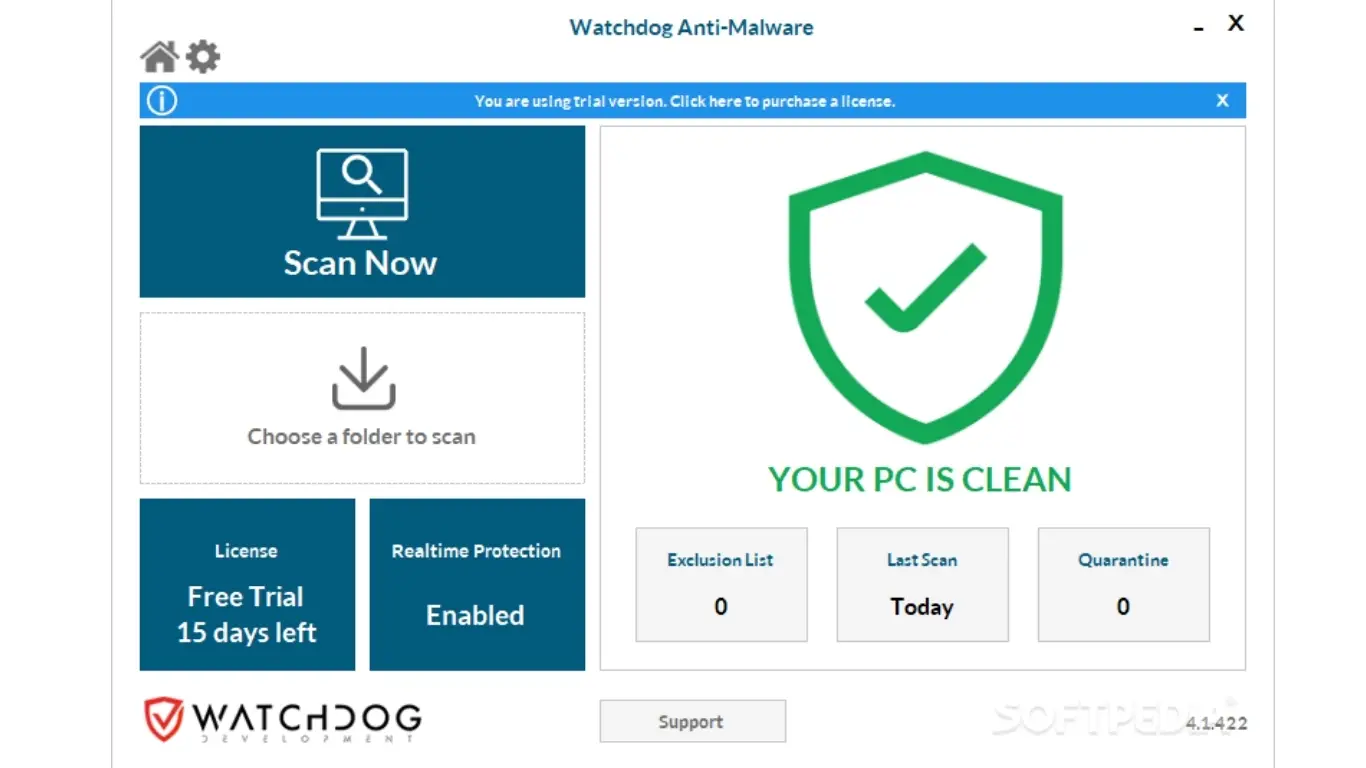
Task: Toggle Realtime Protection tile
Action: tap(476, 585)
